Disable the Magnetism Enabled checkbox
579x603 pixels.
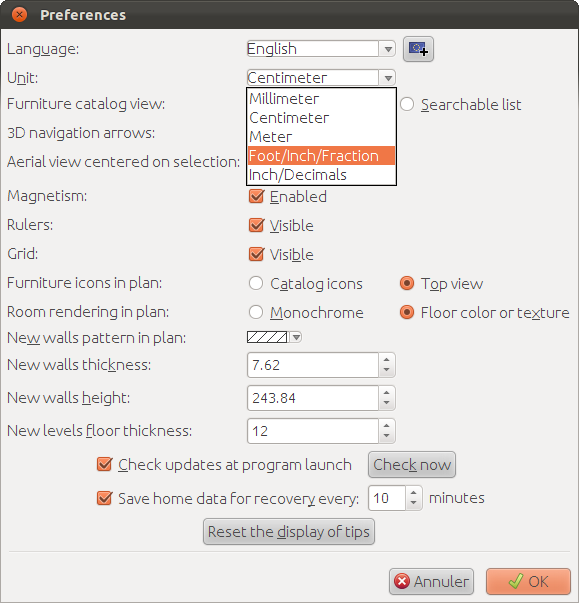(256, 196)
